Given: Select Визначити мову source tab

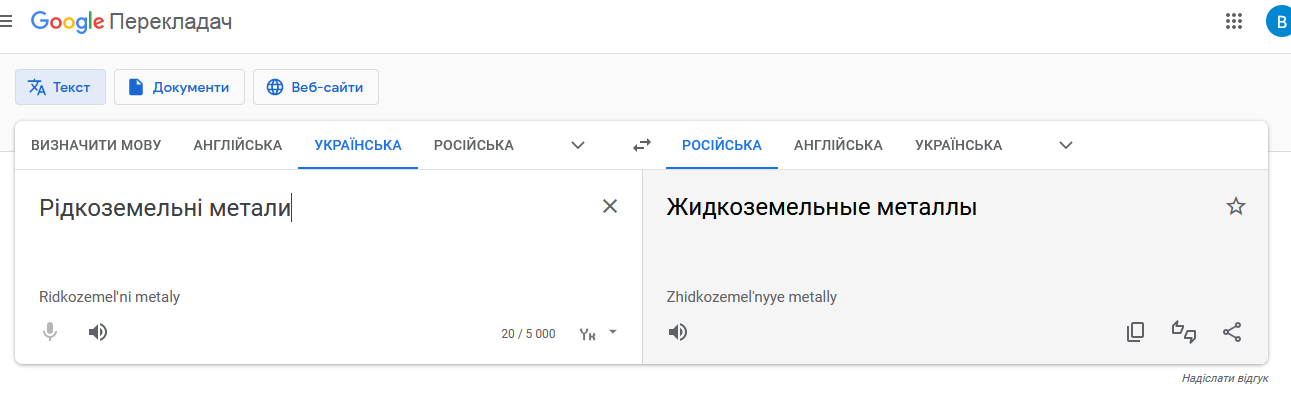Looking at the screenshot, I should (x=96, y=145).
